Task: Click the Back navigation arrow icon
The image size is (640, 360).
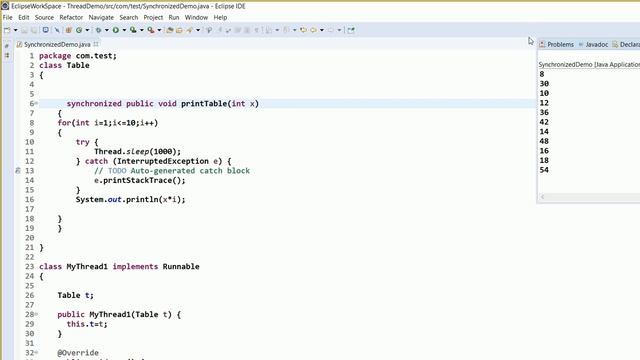Action: 313,30
